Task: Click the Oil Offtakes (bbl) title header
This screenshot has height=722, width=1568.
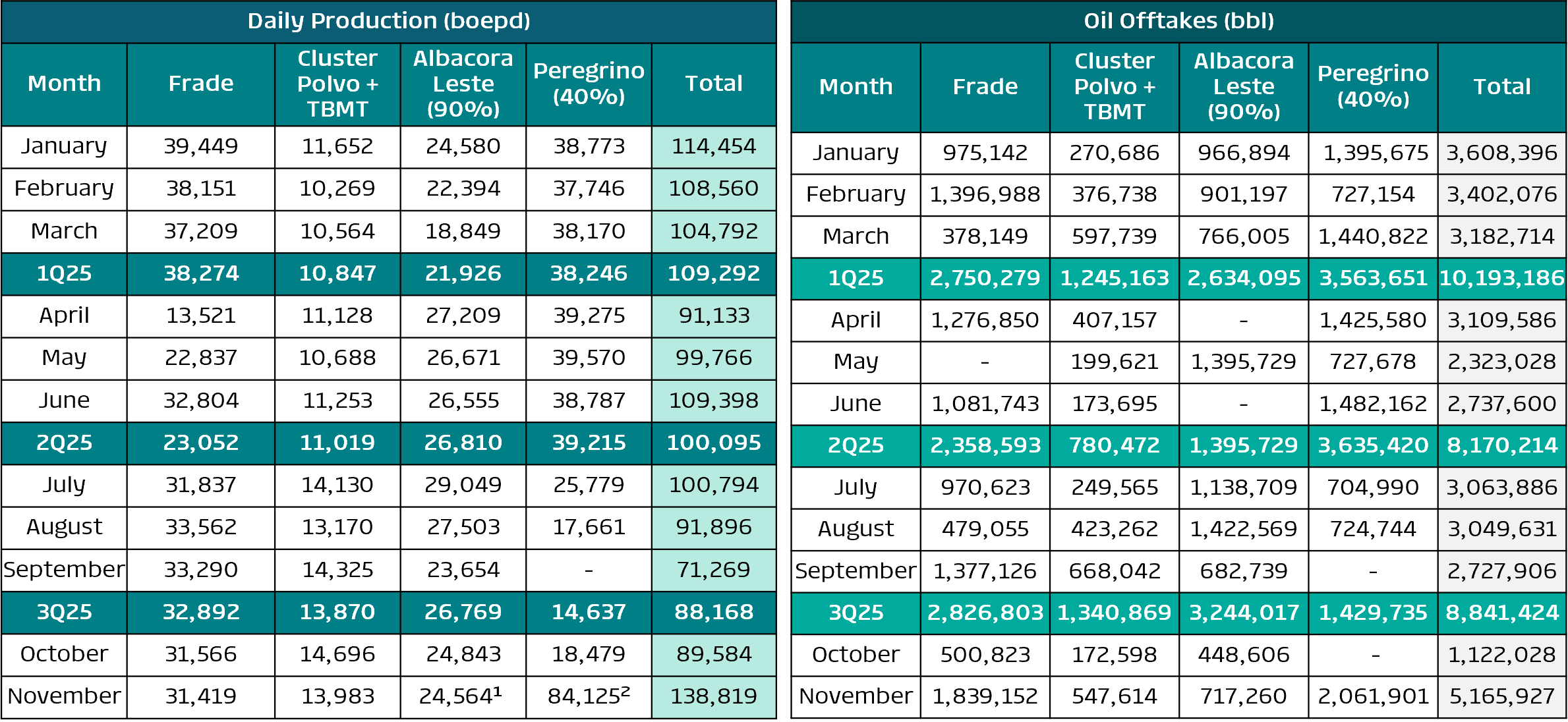Action: tap(1178, 21)
